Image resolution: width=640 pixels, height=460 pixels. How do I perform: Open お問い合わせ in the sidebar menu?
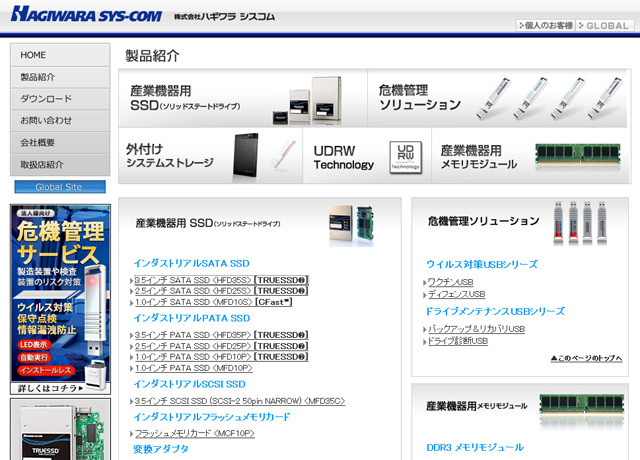(60, 120)
